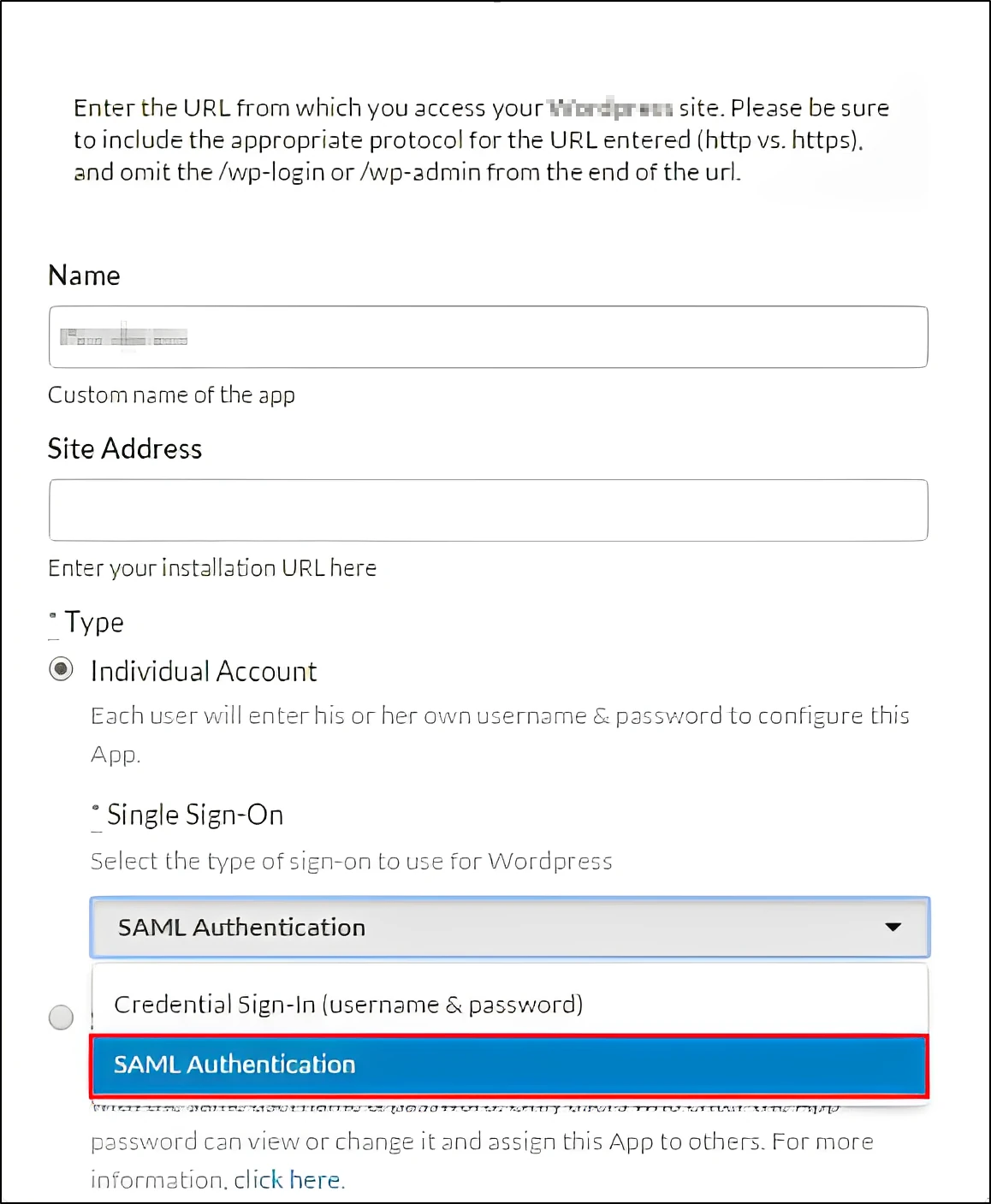Click the "Custom name of the app" helper text
Screen dimensions: 991x1204
(x=171, y=394)
